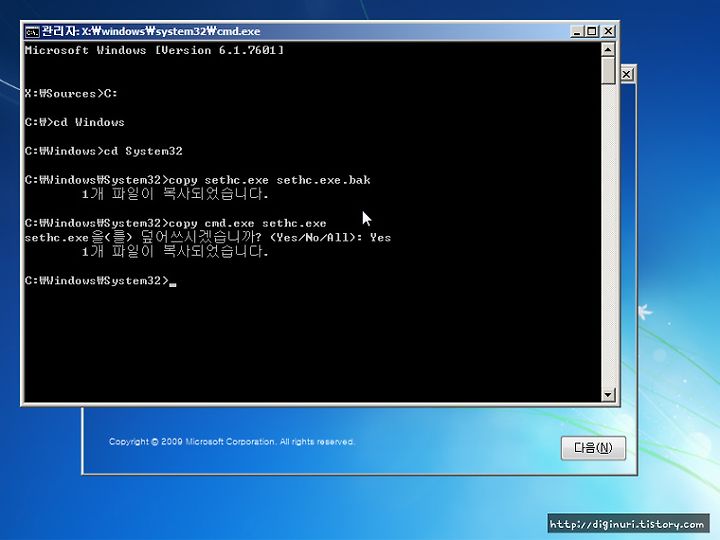The height and width of the screenshot is (540, 720).
Task: Click the 'copy cmd.exe sethc.exe' line
Action: [176, 223]
